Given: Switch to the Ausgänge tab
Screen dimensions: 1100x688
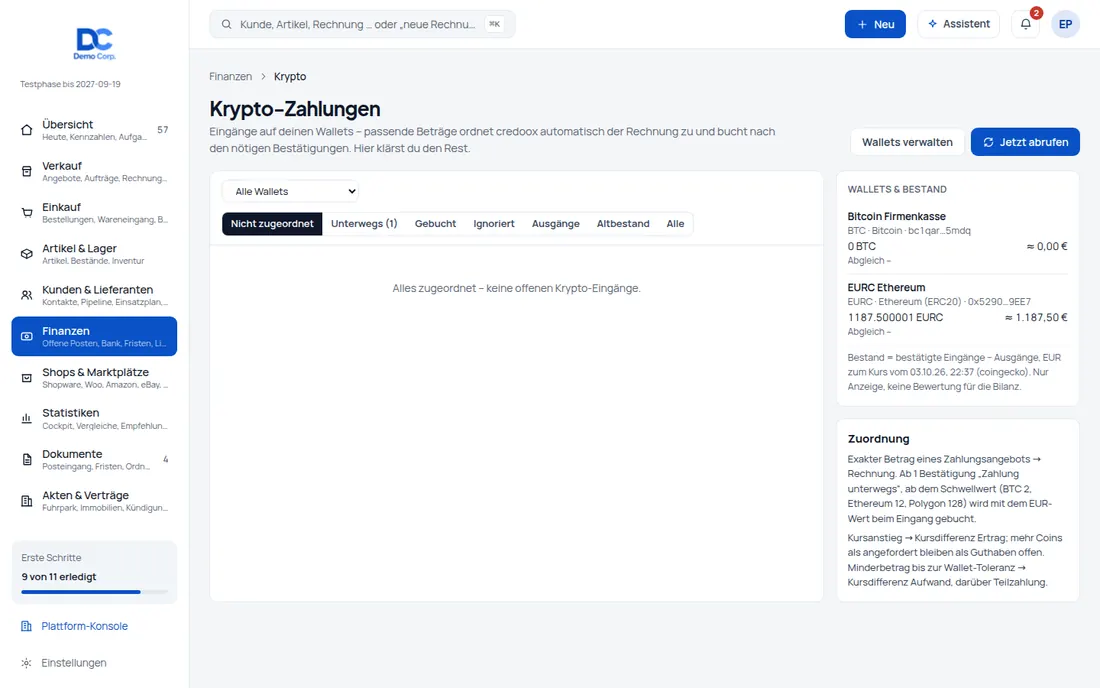Looking at the screenshot, I should tap(556, 224).
